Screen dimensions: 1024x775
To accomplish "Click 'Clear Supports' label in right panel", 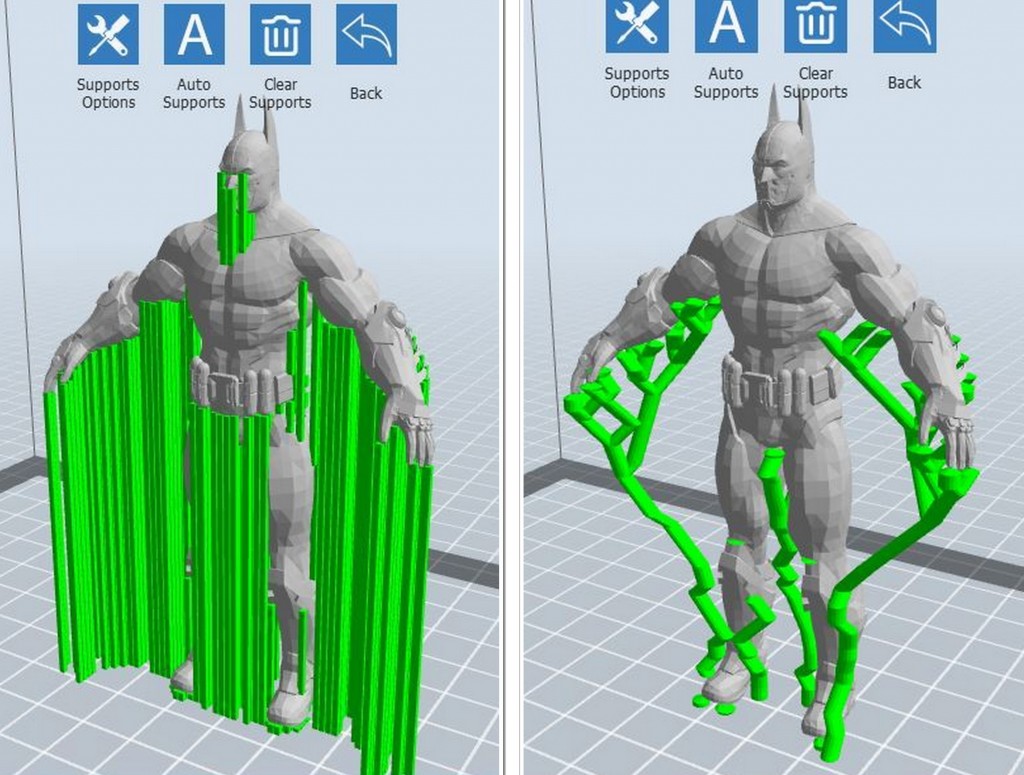I will (816, 82).
